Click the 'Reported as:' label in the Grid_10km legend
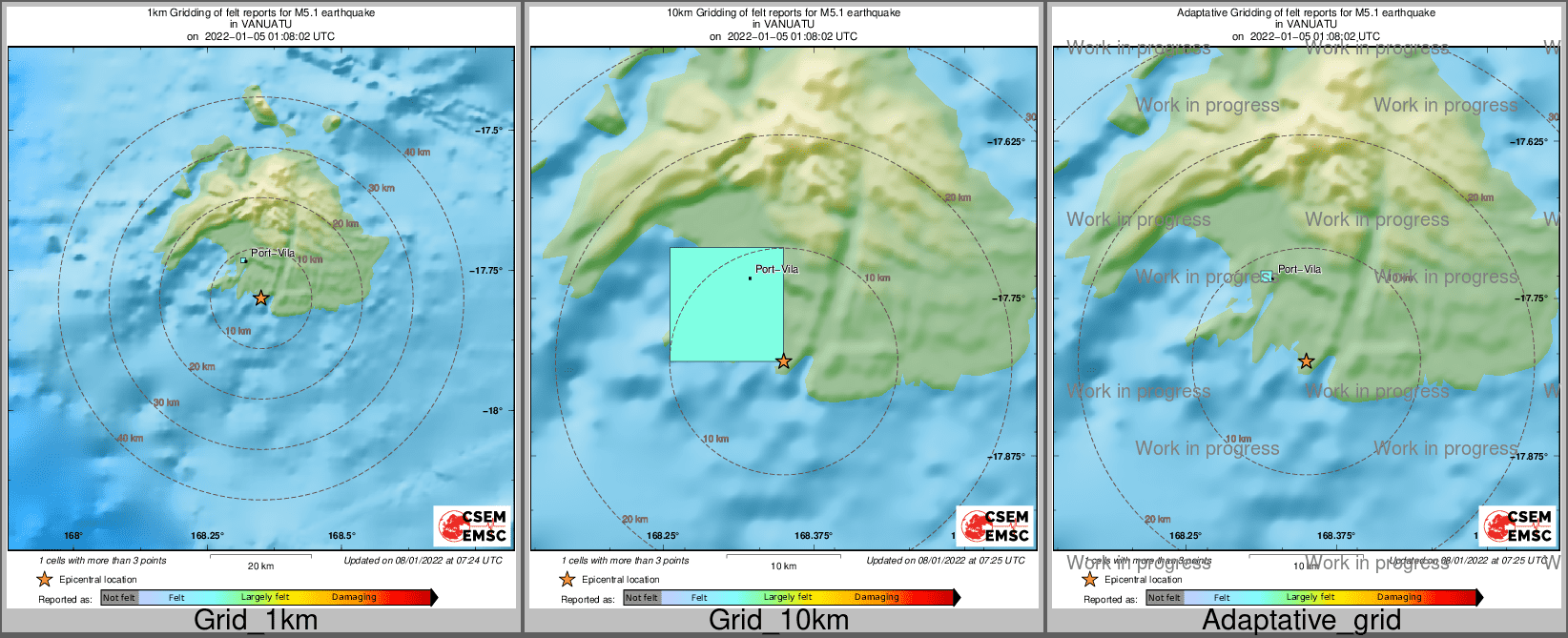1568x638 pixels. click(588, 600)
